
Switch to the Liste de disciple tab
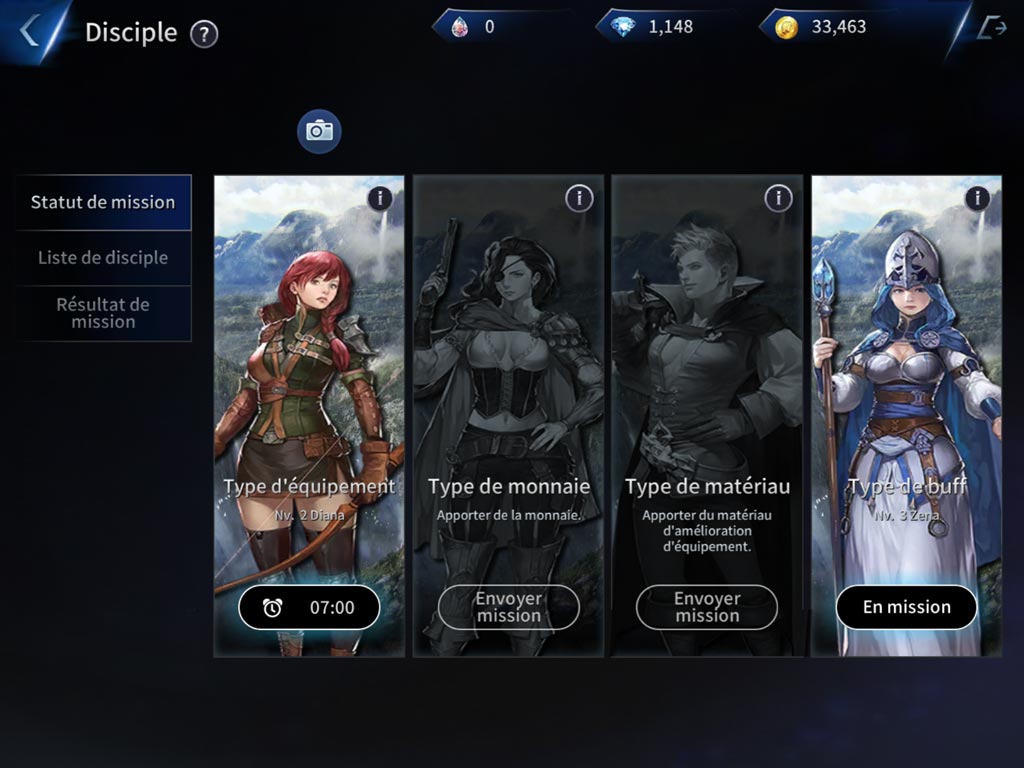coord(103,258)
